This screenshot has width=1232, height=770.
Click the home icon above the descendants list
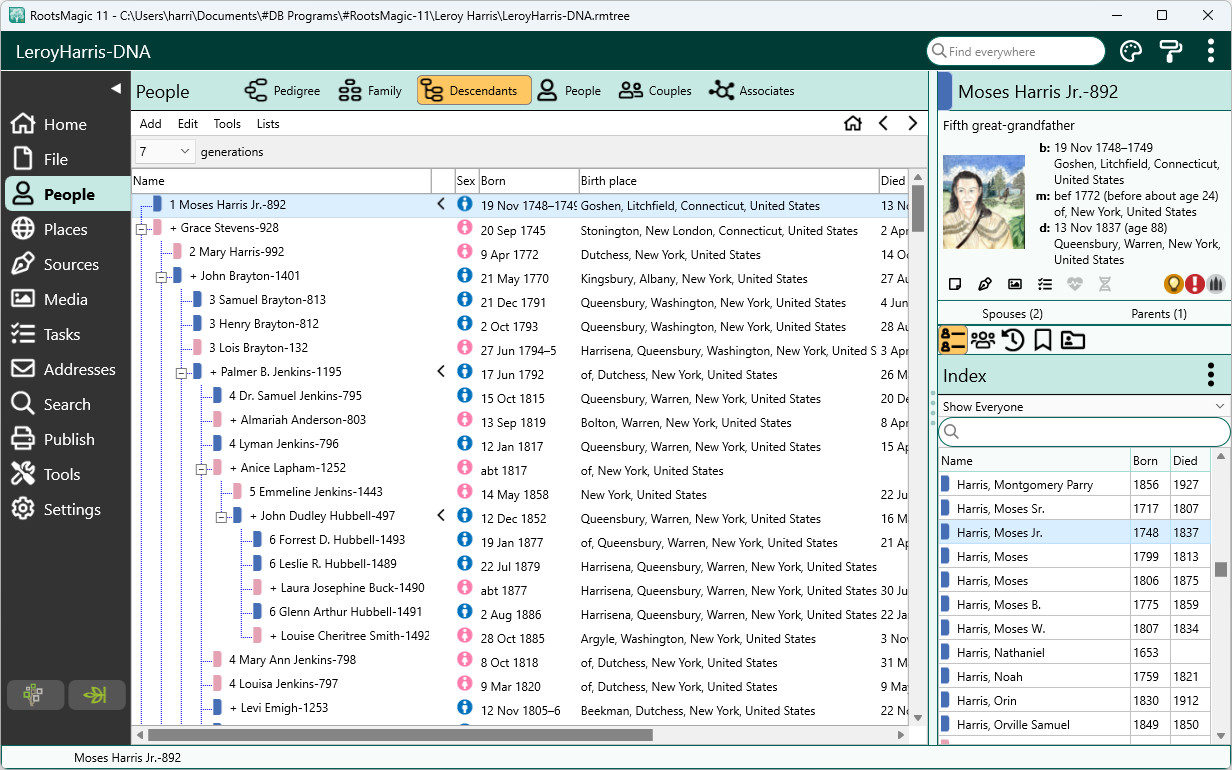pos(853,123)
